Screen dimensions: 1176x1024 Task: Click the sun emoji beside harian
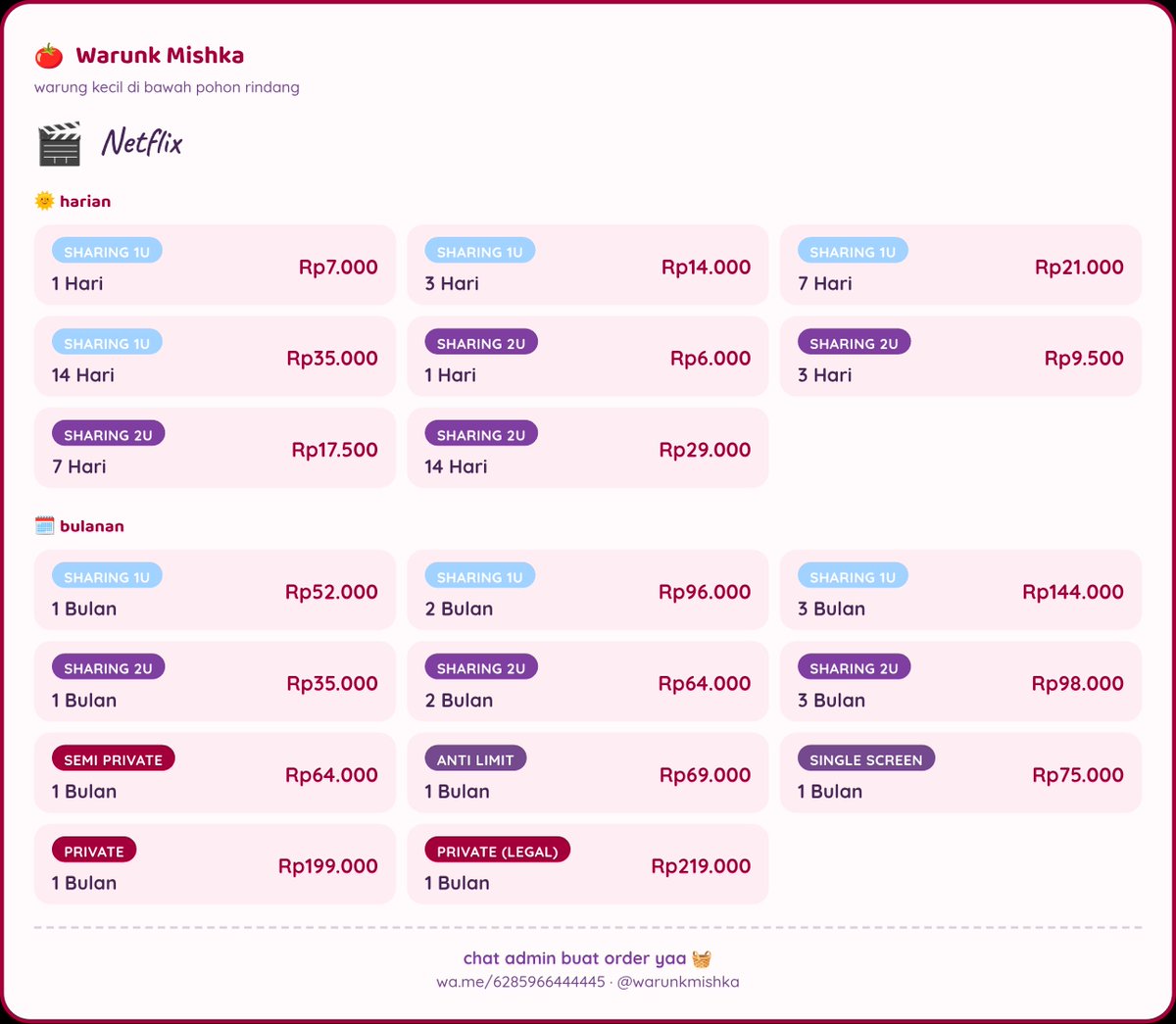pos(44,201)
